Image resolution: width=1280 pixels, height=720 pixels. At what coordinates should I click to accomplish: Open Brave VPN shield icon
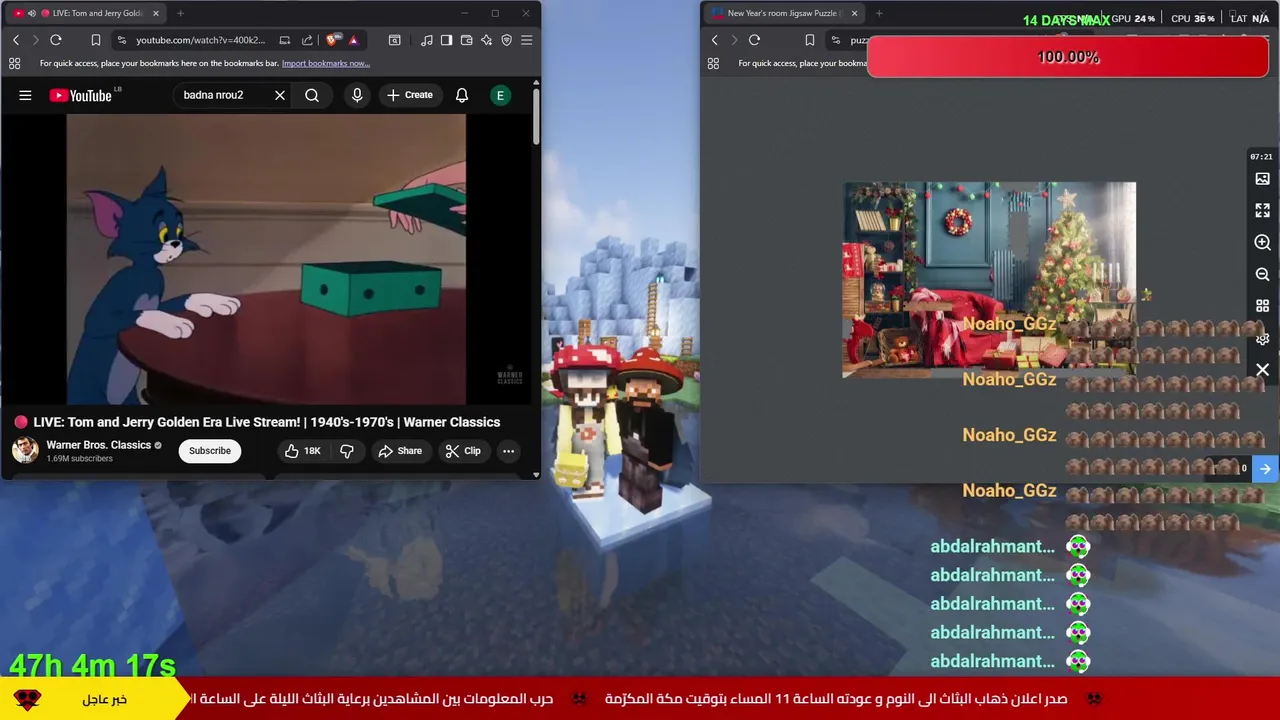click(506, 40)
